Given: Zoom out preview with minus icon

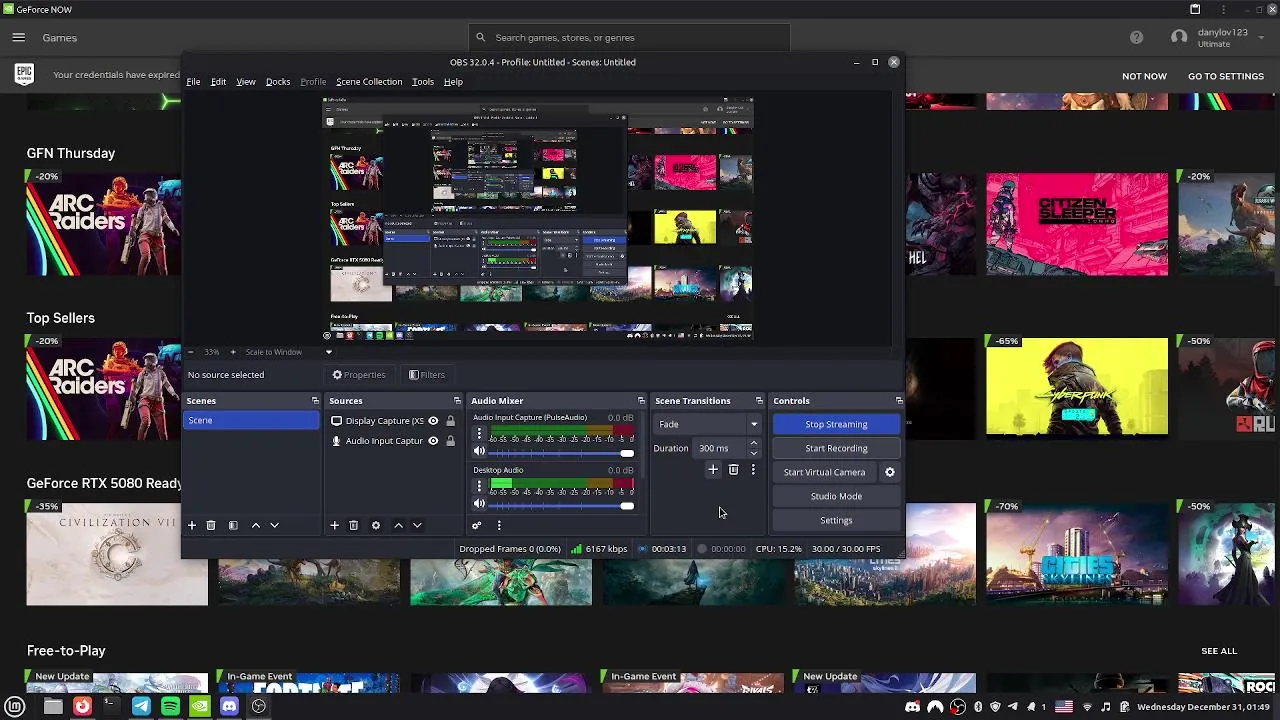Looking at the screenshot, I should point(191,352).
